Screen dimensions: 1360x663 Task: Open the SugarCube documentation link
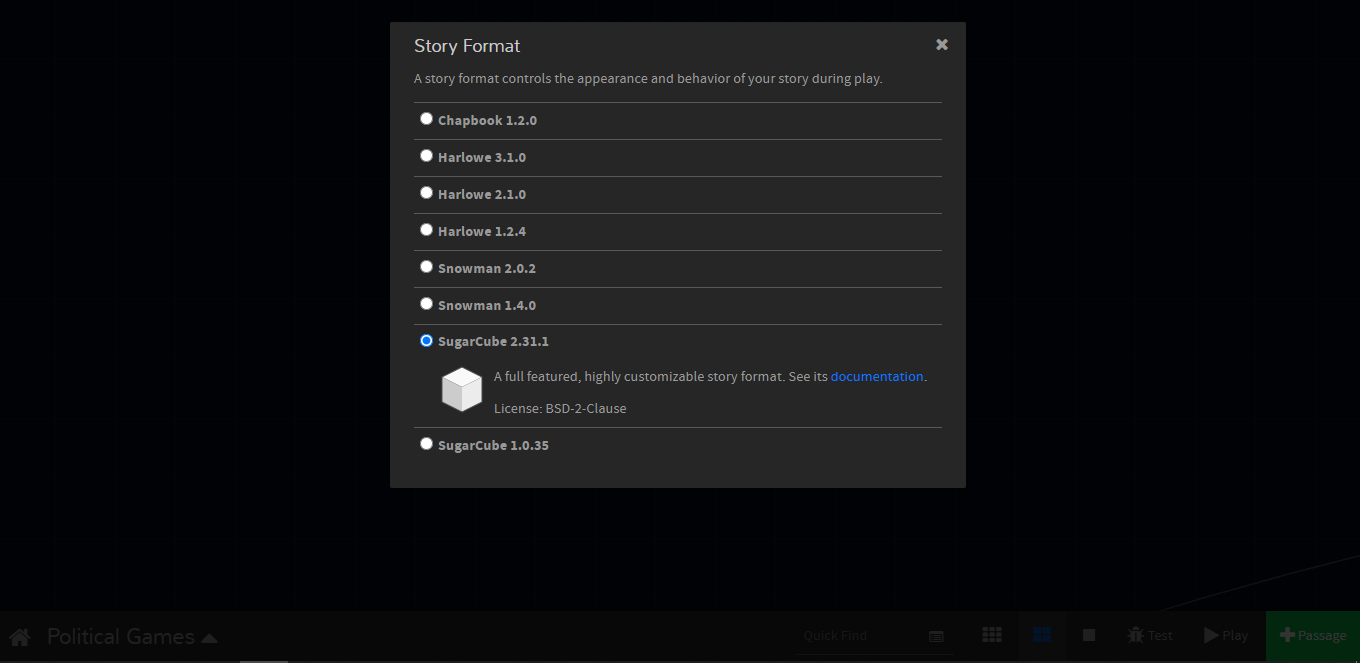[x=877, y=377]
